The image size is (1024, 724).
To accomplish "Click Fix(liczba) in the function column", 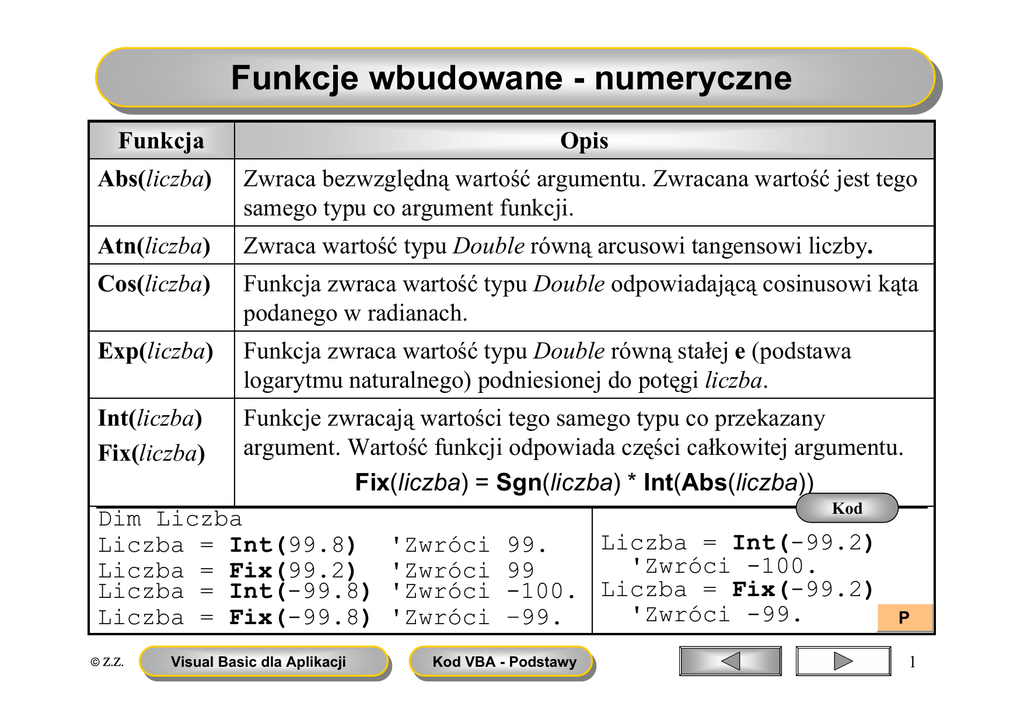I will pos(151,454).
